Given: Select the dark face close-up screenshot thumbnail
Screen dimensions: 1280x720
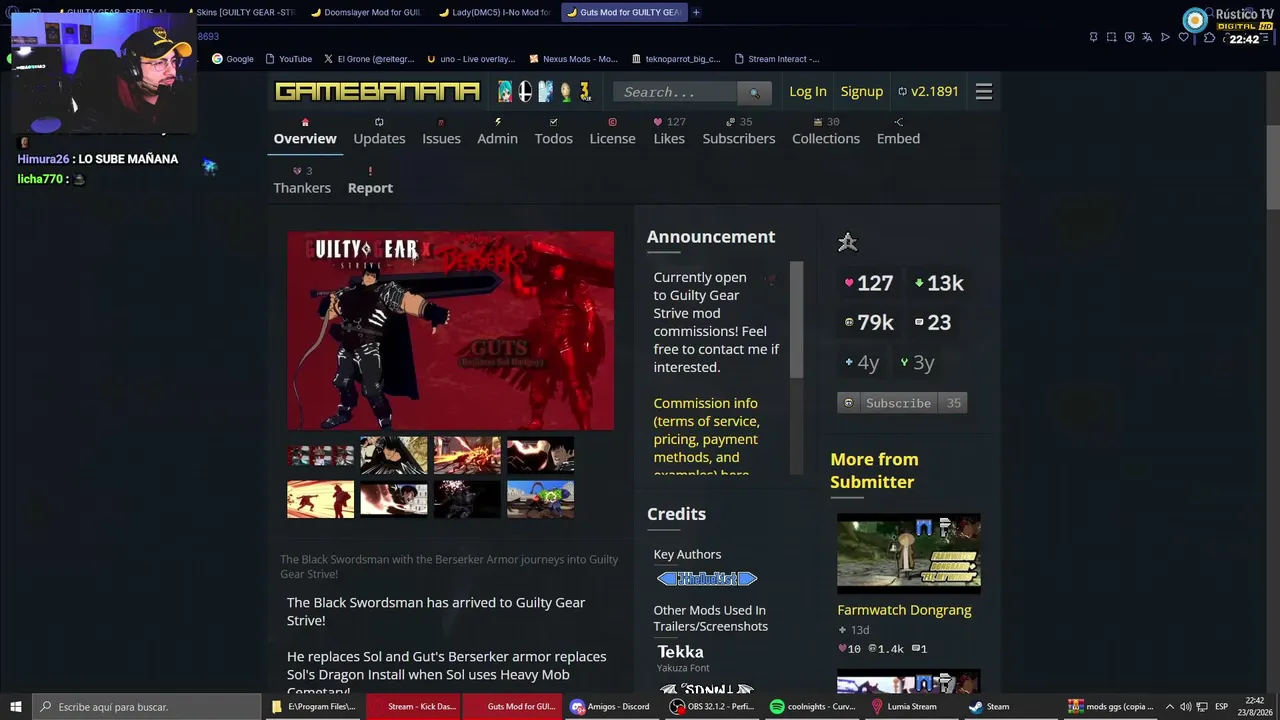Looking at the screenshot, I should click(540, 456).
